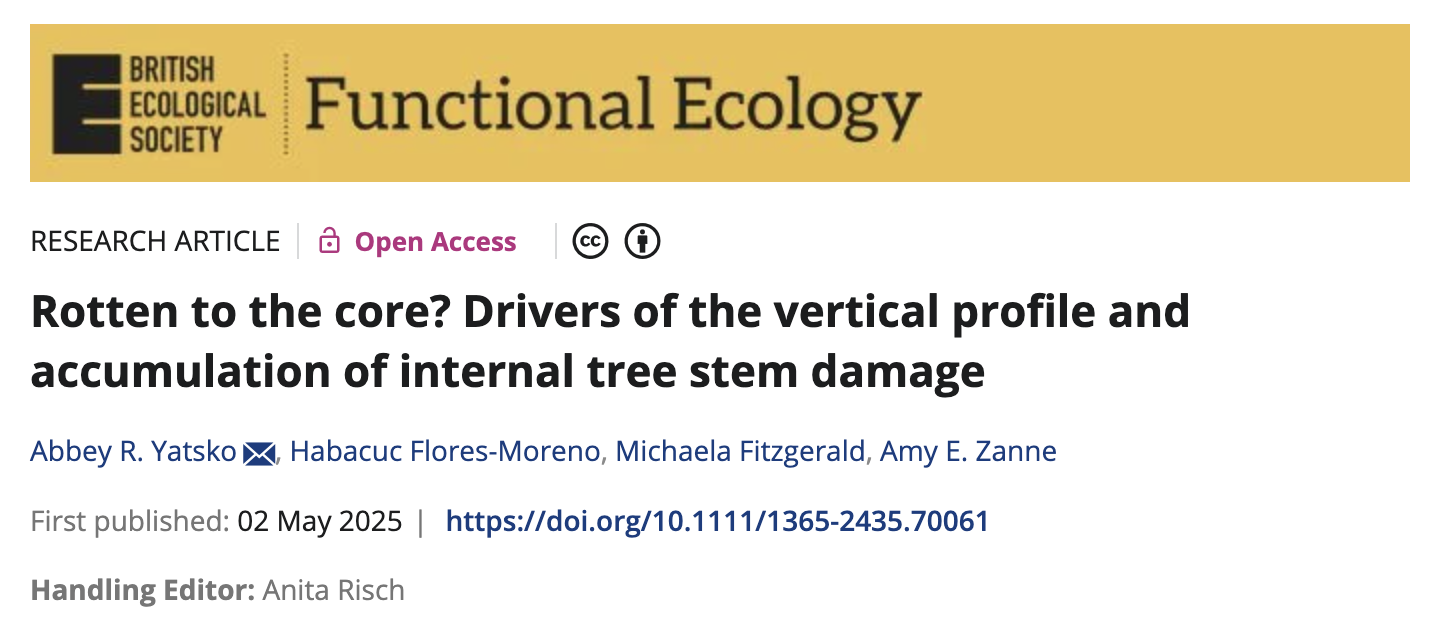This screenshot has width=1436, height=638.
Task: Click the article title heading
Action: click(x=610, y=341)
